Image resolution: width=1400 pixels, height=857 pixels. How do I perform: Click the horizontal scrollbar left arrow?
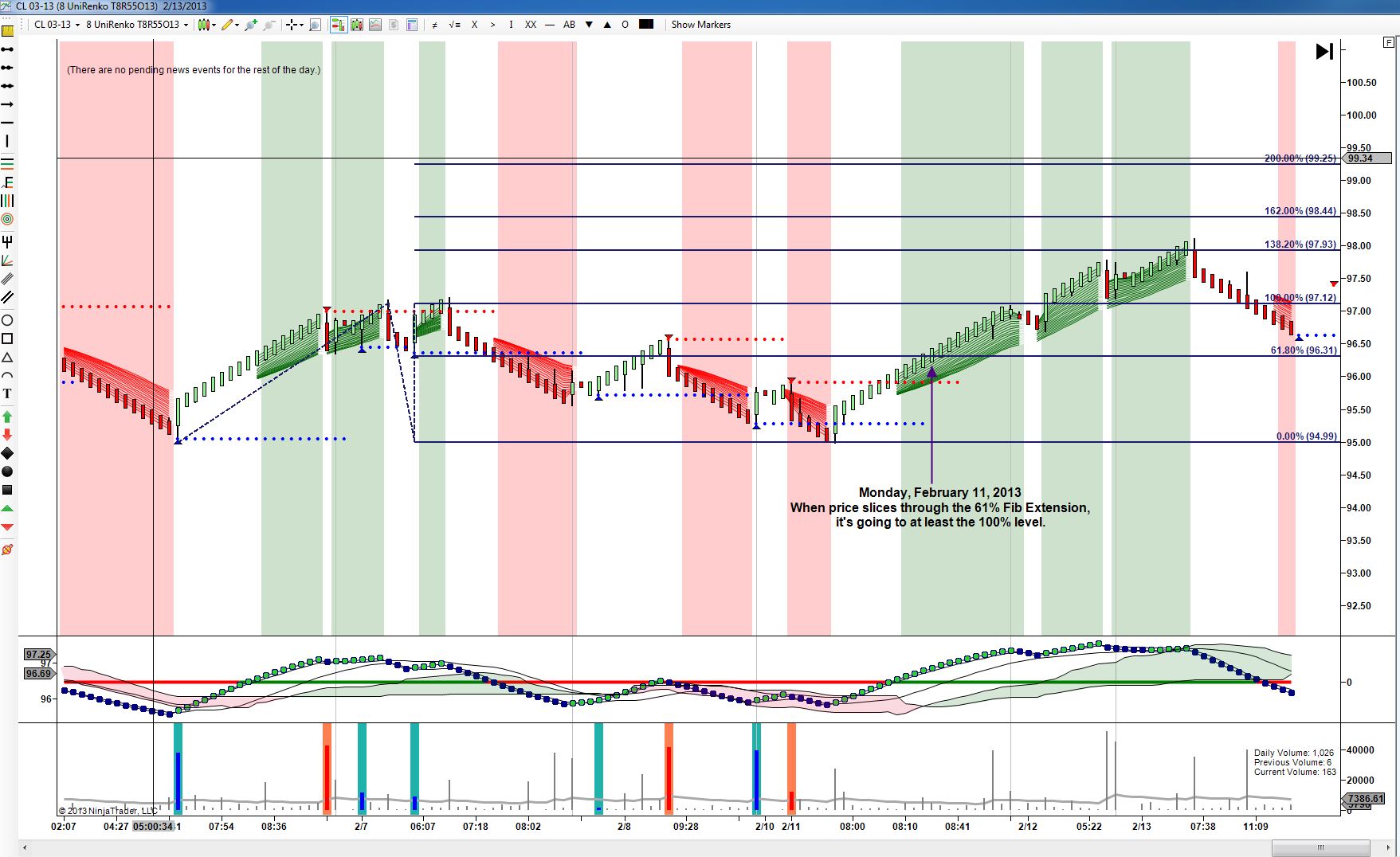pos(24,847)
